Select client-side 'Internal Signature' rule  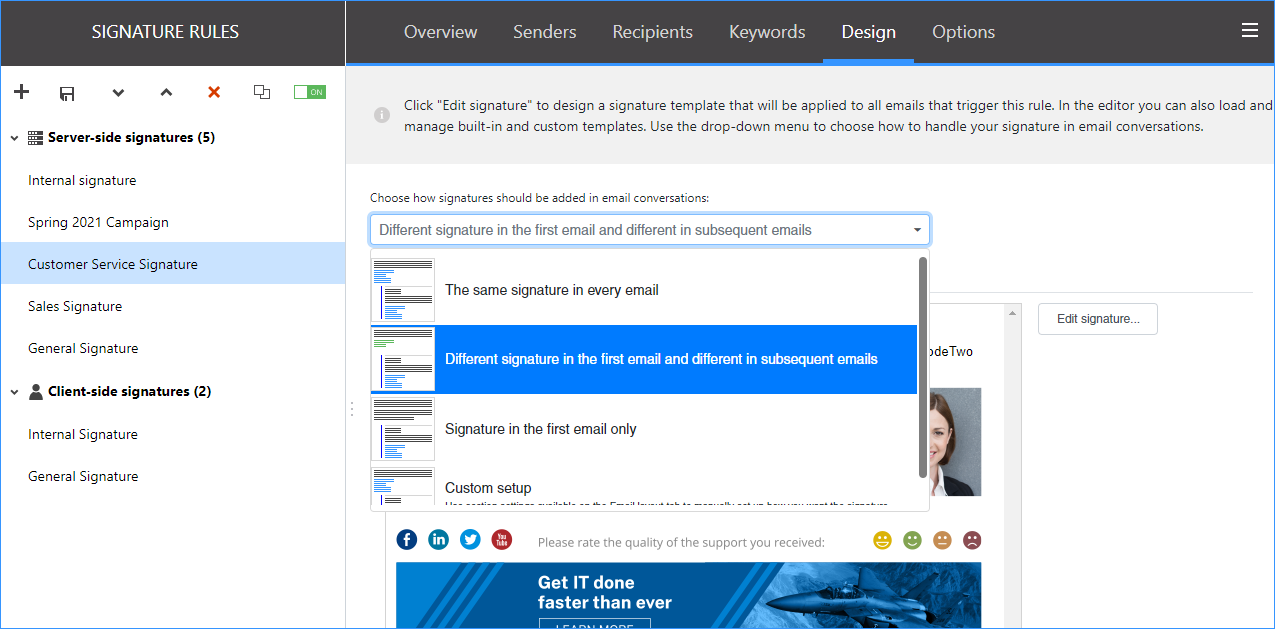[173, 434]
